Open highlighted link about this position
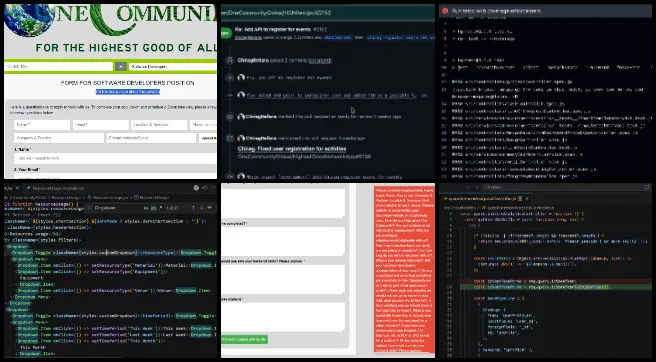Viewport: 656px width, 362px height. click(x=128, y=92)
